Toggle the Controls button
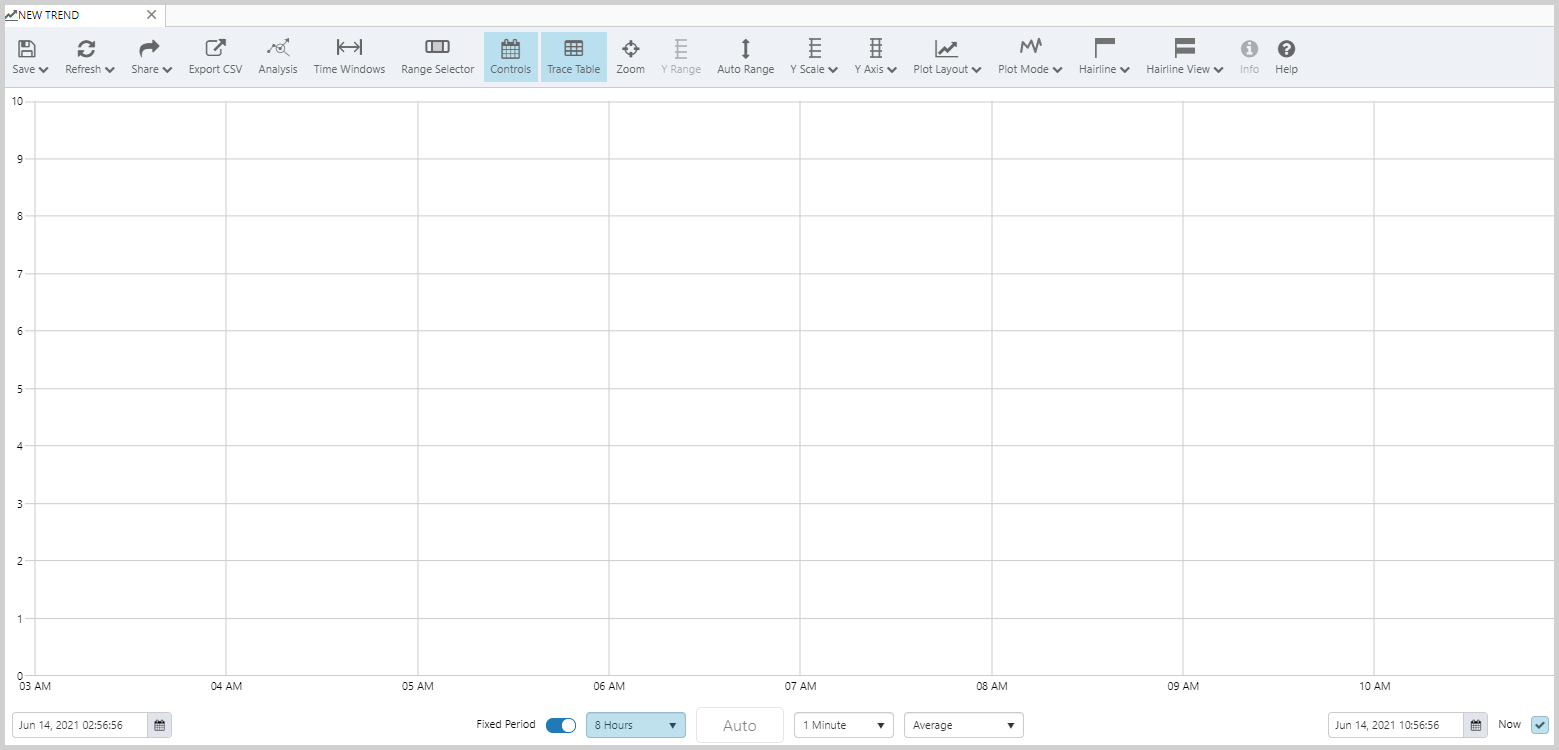1559x750 pixels. coord(510,56)
